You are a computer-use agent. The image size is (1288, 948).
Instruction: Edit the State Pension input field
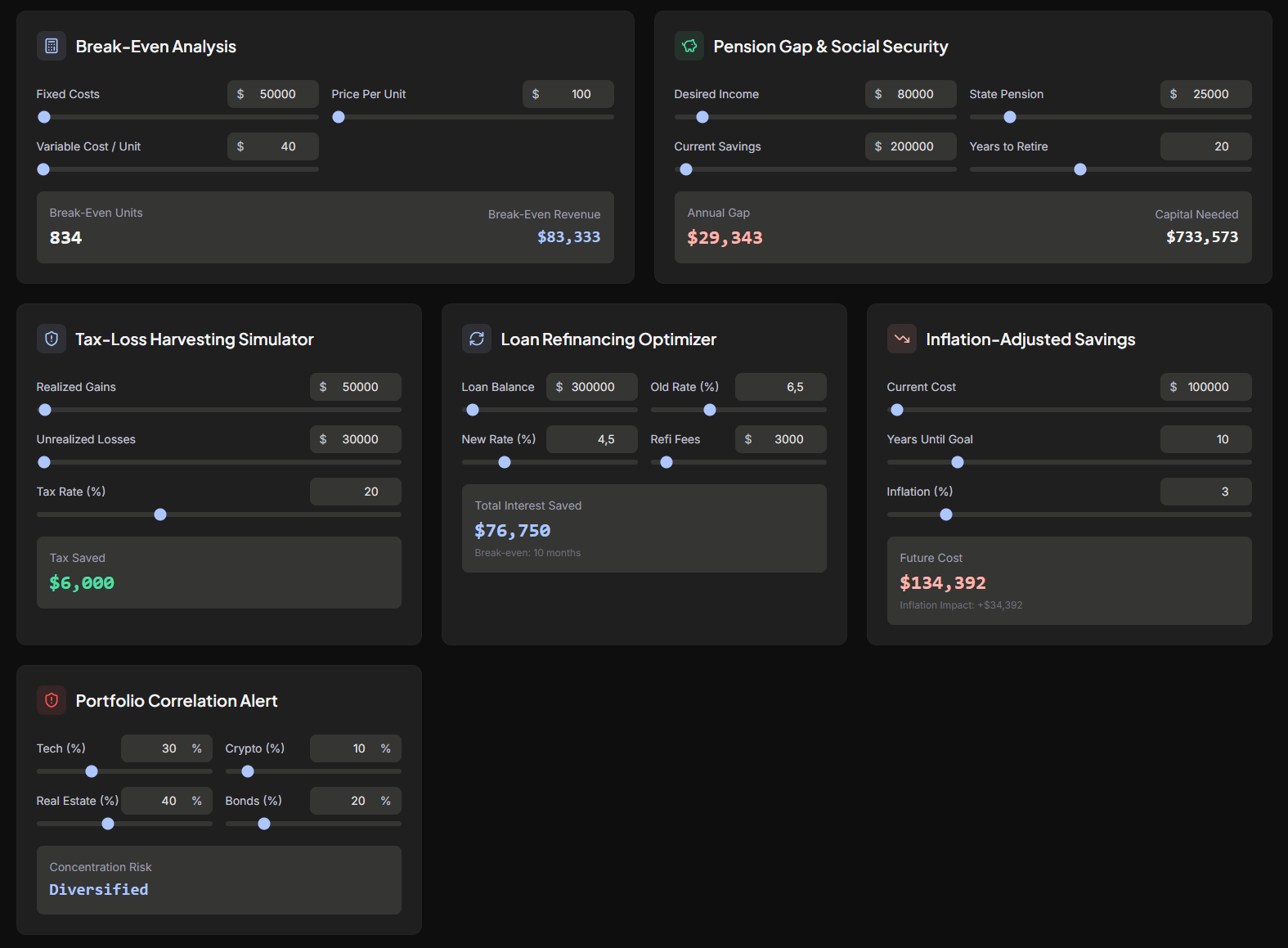click(1206, 94)
